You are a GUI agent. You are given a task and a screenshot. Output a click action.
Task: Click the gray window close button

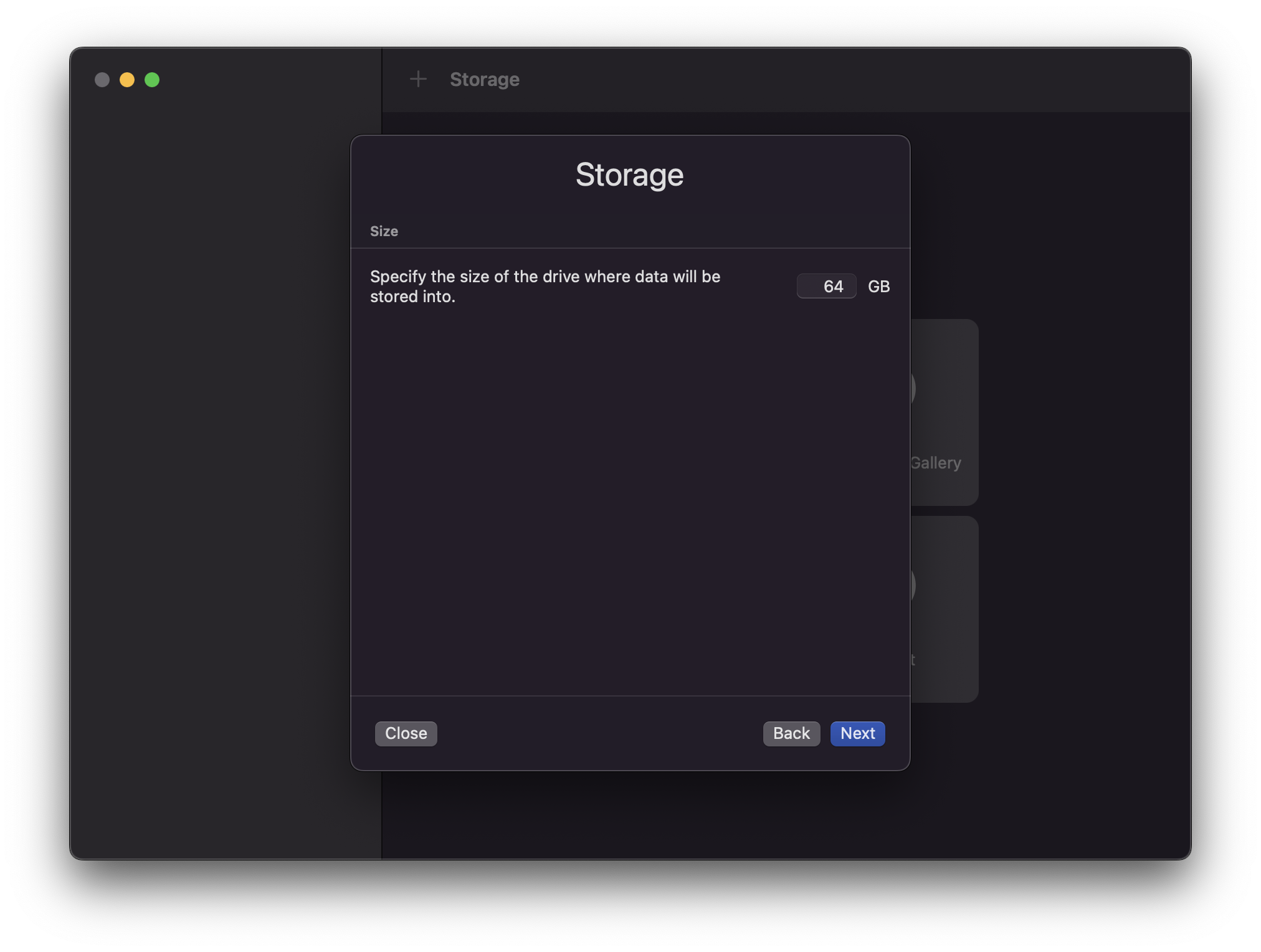point(102,80)
